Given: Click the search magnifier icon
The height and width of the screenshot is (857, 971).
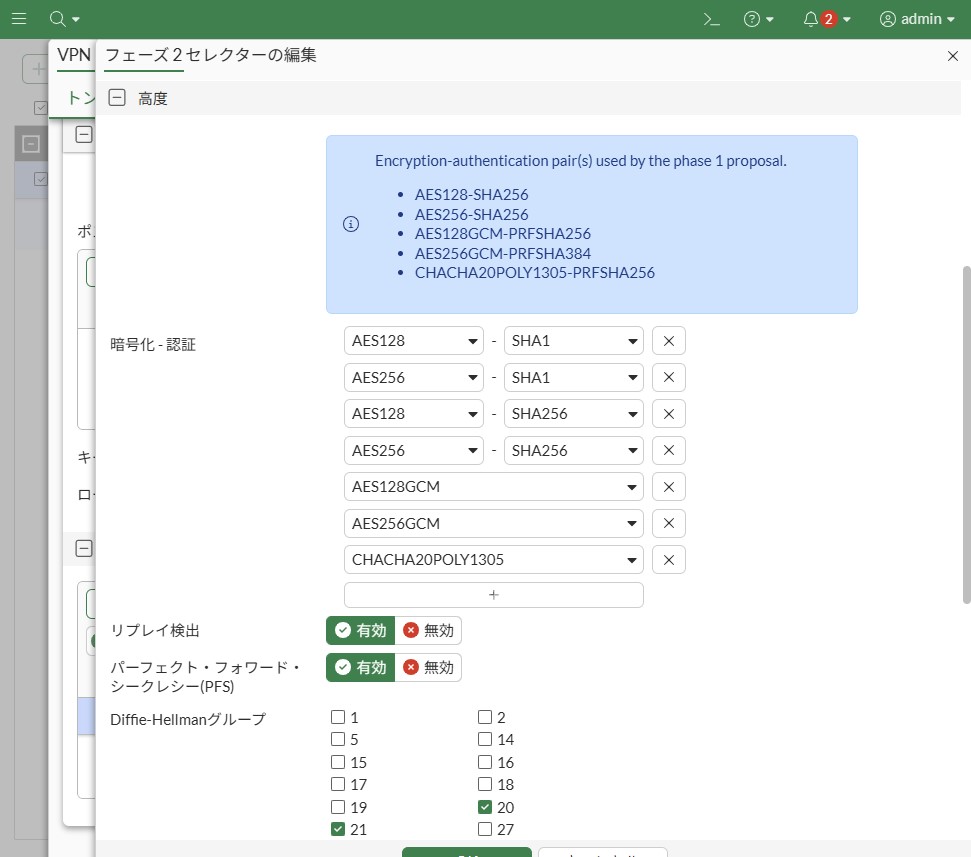Looking at the screenshot, I should 58,19.
